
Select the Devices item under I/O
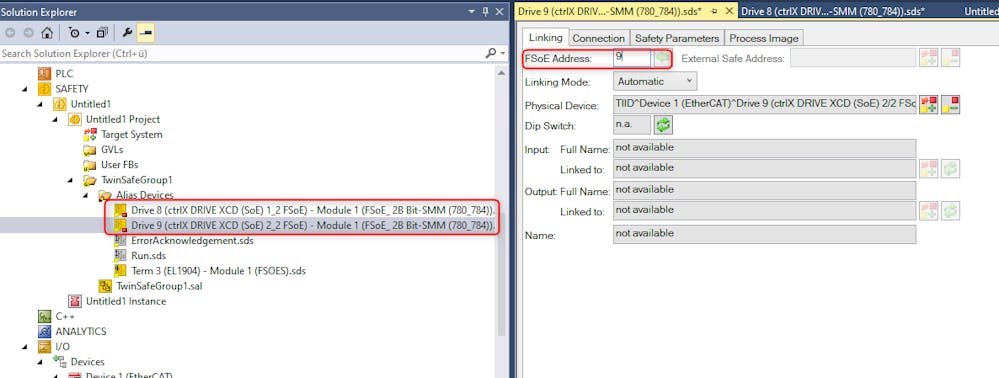(x=87, y=362)
